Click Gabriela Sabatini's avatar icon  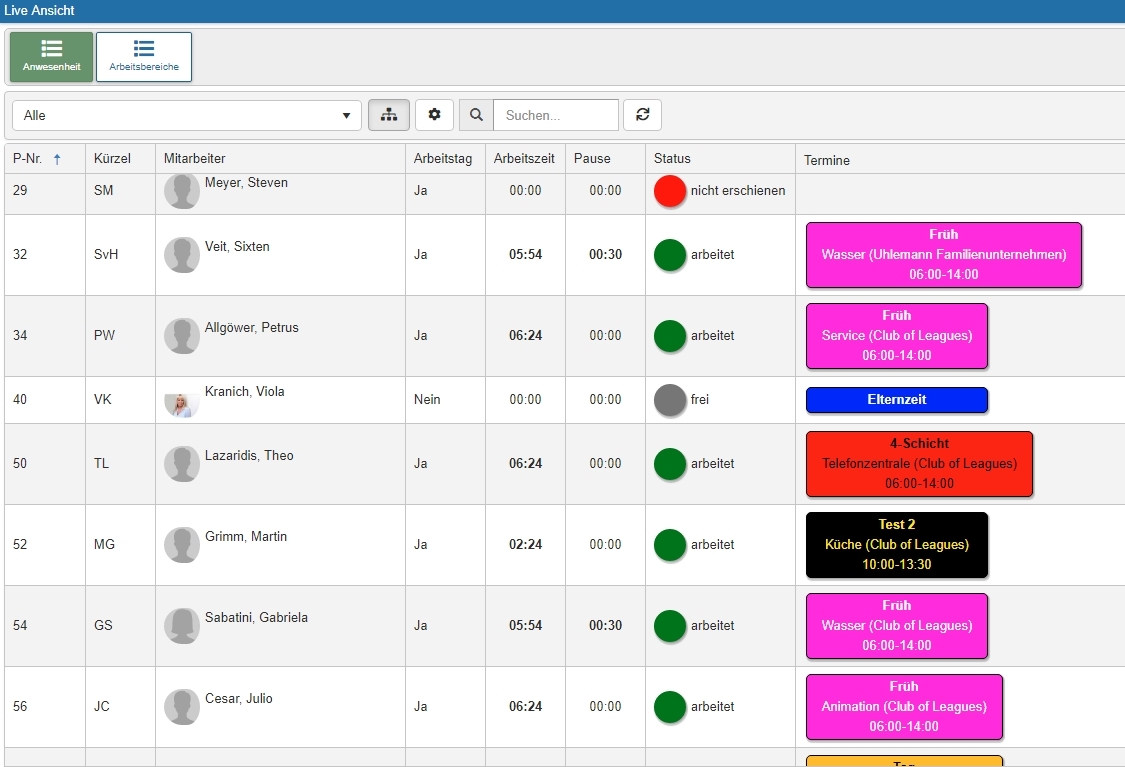click(182, 626)
